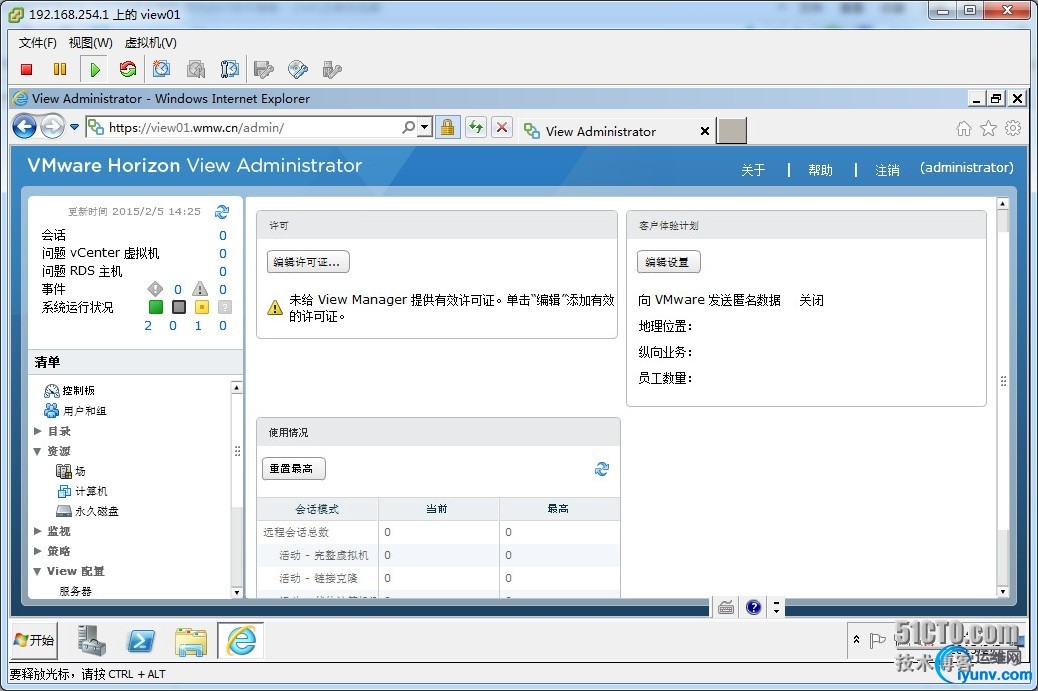Select 场 under resources
Screen dimensions: 1038x691
(x=71, y=471)
